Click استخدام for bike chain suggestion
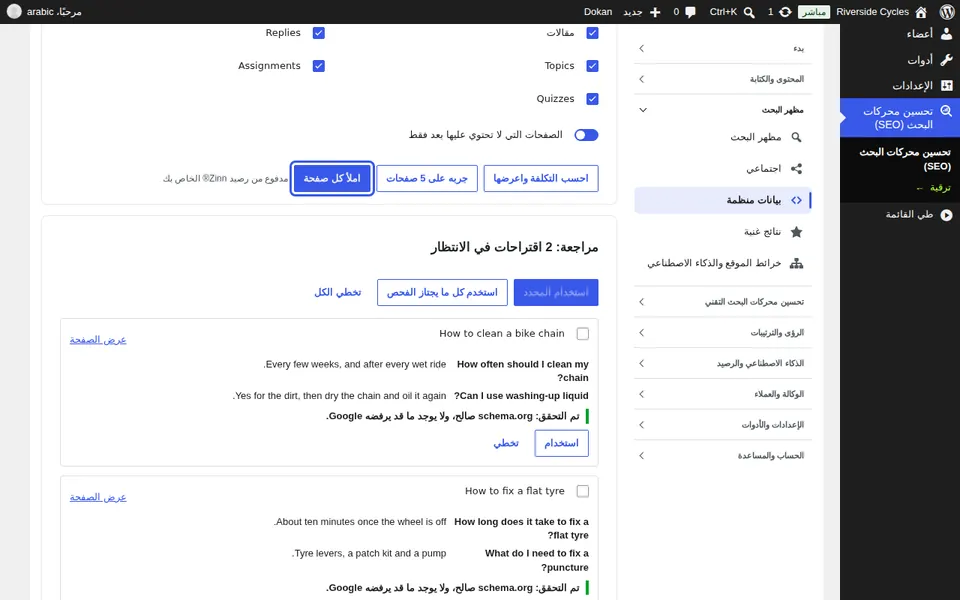960x600 pixels. pos(561,443)
